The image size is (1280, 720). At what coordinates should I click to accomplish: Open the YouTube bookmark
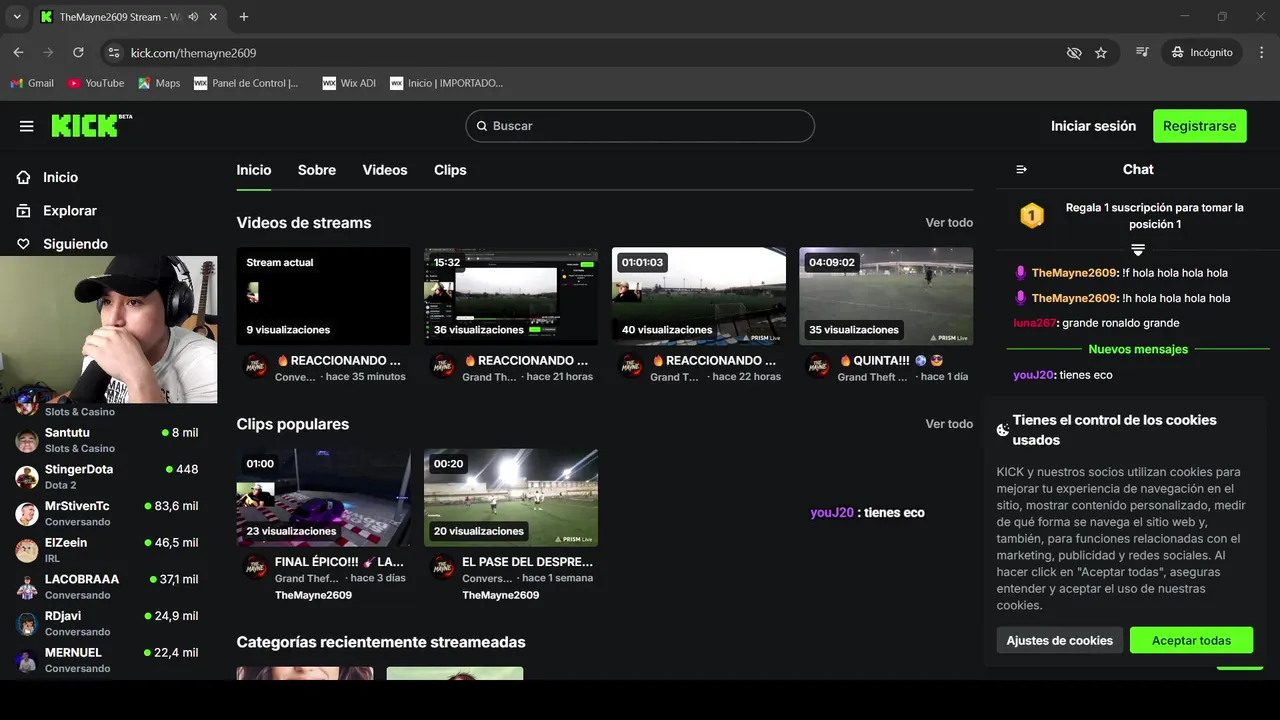[x=96, y=83]
